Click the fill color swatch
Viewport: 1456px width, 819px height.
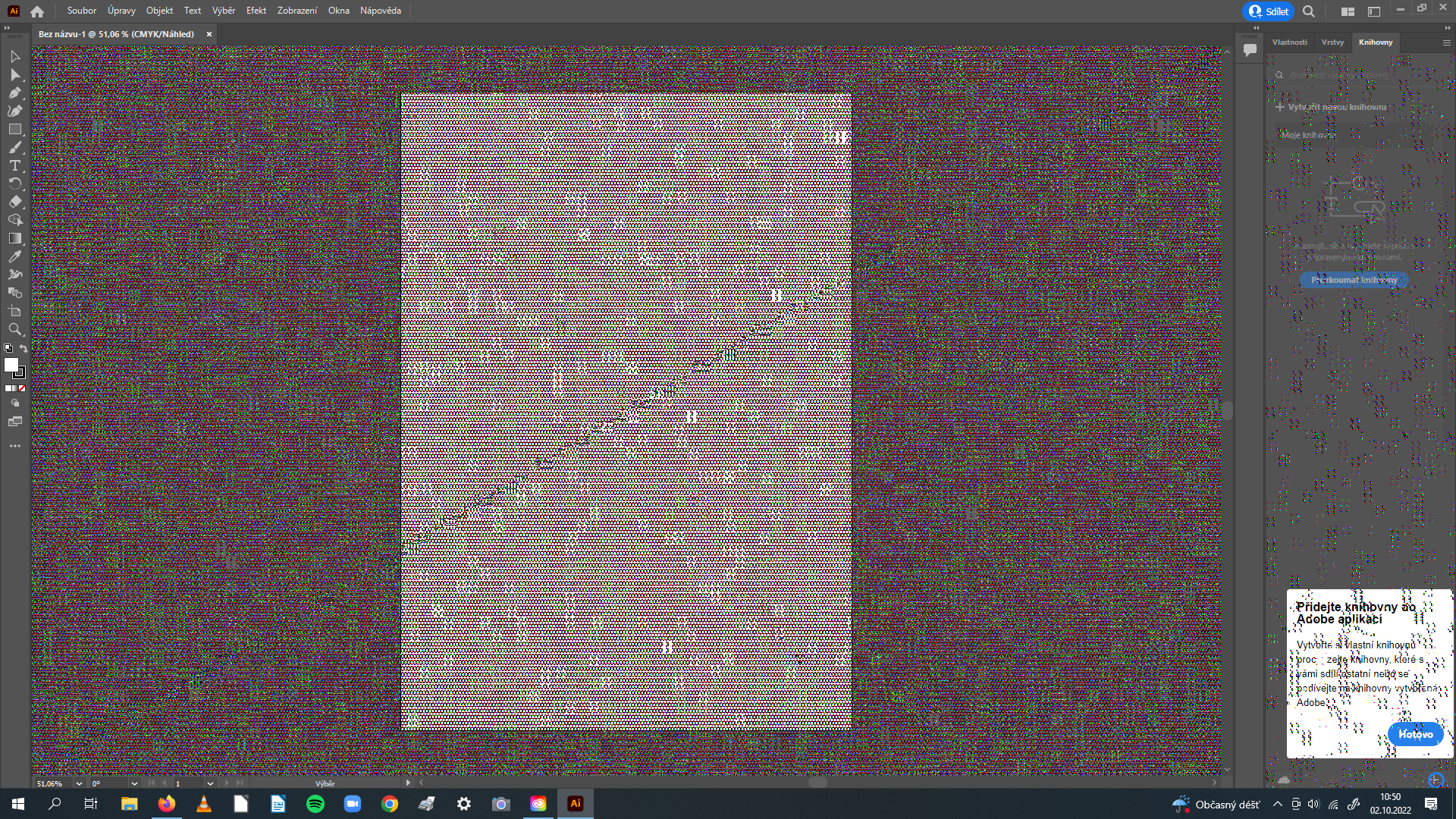[11, 366]
